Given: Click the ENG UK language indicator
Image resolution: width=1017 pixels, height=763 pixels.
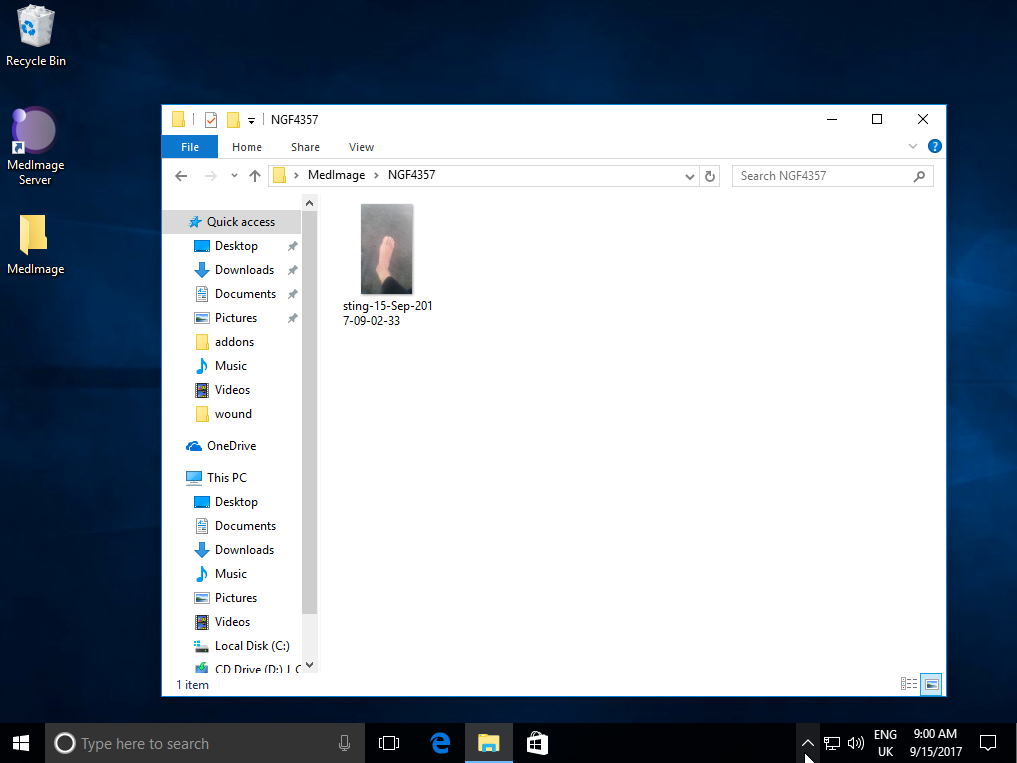Looking at the screenshot, I should tap(885, 744).
